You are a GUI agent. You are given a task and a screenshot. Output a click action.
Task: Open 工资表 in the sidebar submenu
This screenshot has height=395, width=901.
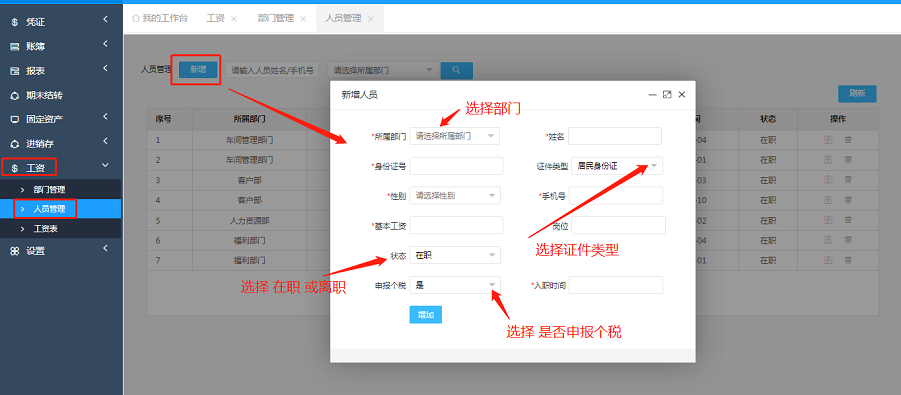pos(45,229)
